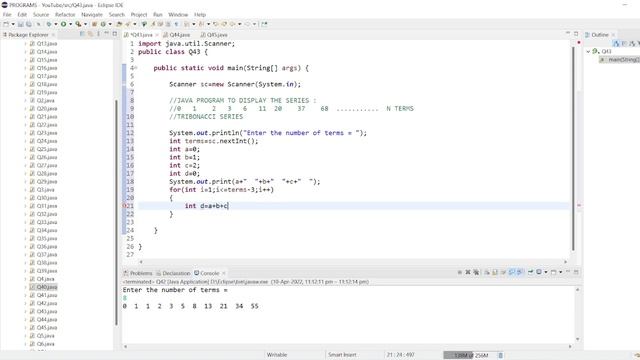Viewport: 640px width, 360px height.
Task: Click the Package Explorer vertical scrollbar
Action: pos(116,212)
